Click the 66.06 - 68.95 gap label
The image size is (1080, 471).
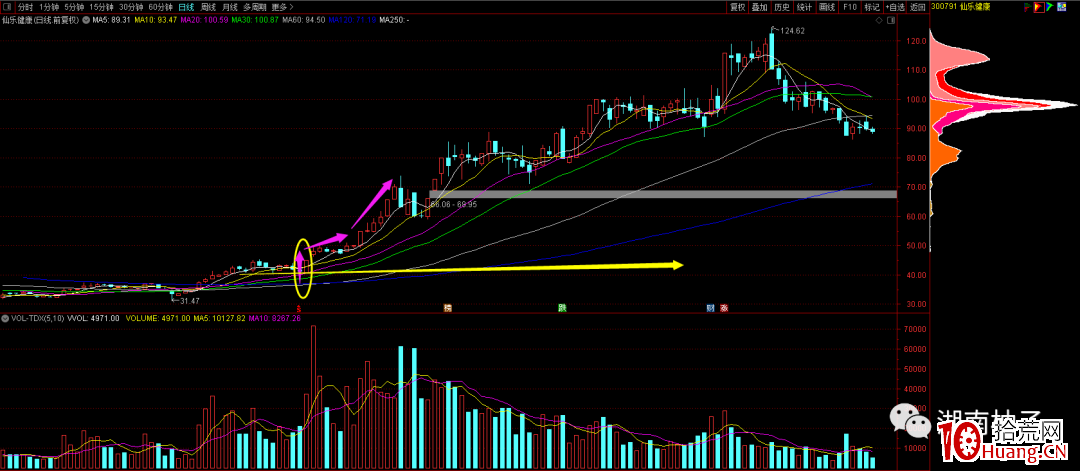(455, 205)
